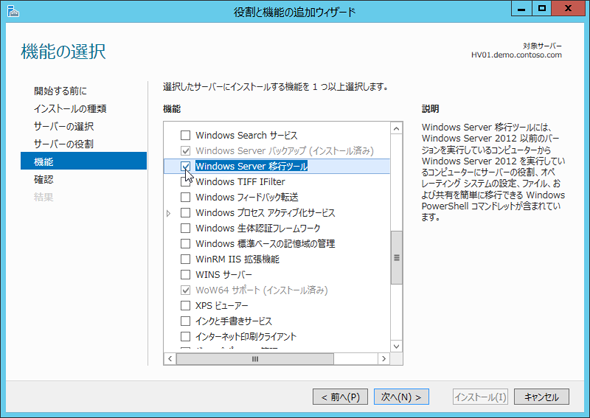Click the feature list scroll down arrow
Image resolution: width=590 pixels, height=418 pixels.
tap(396, 346)
